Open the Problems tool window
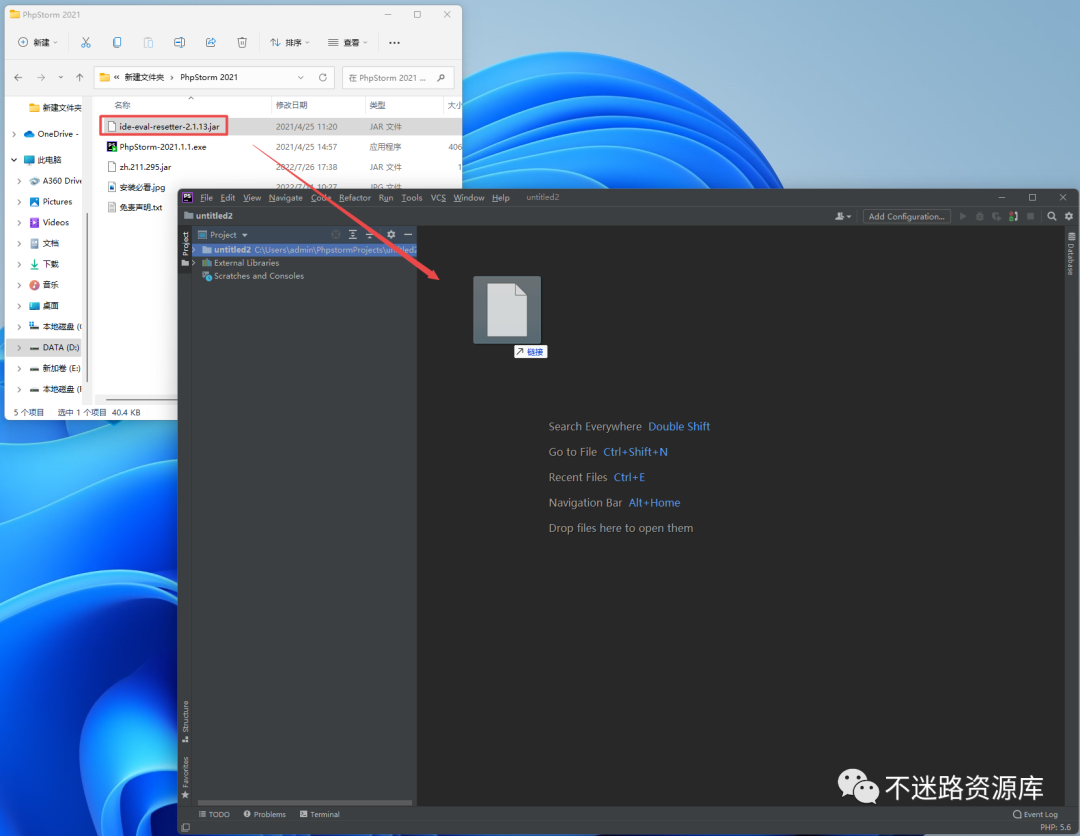Screen dimensions: 1080x836 pyautogui.click(x=264, y=815)
